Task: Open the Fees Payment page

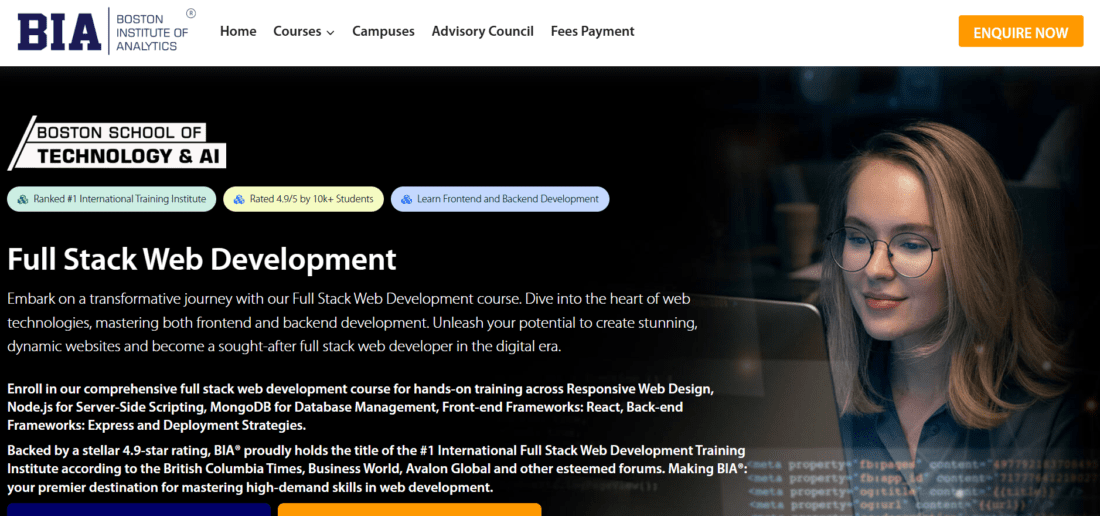Action: coord(592,31)
